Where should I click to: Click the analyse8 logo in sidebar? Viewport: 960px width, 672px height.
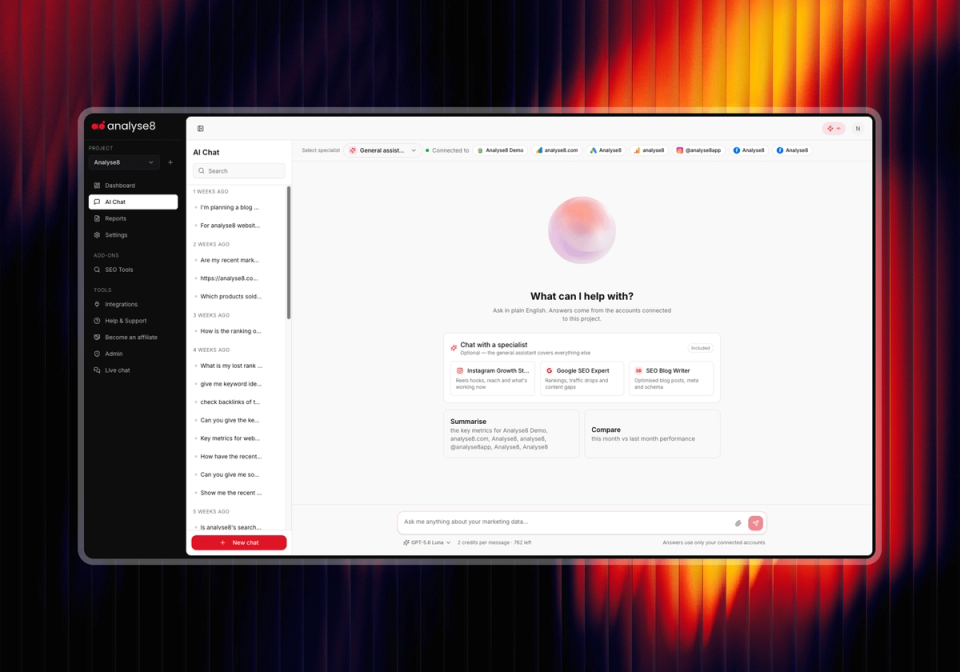[x=124, y=126]
